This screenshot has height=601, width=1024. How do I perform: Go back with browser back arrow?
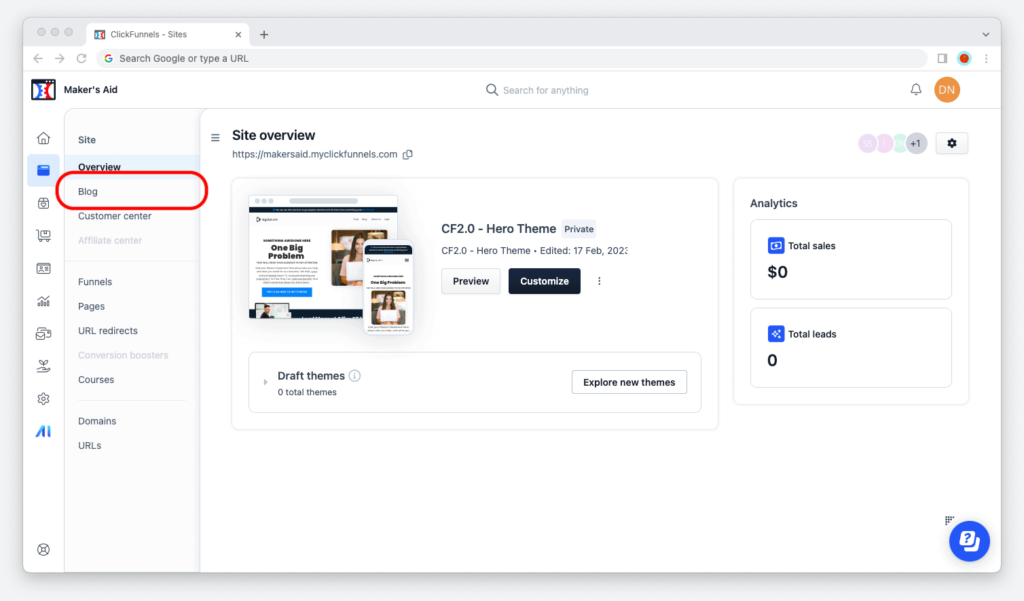tap(39, 58)
